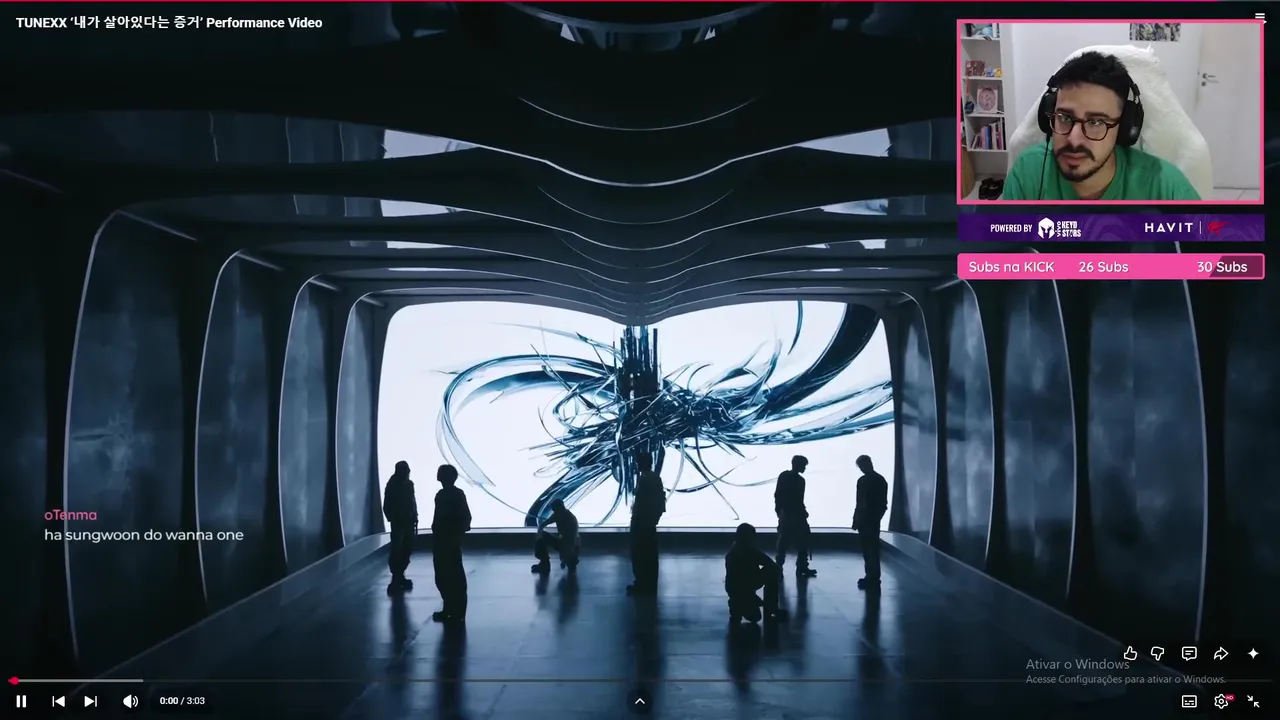Click the 0:00 / 3:03 time display
Screen dimensions: 1280x720
(182, 701)
